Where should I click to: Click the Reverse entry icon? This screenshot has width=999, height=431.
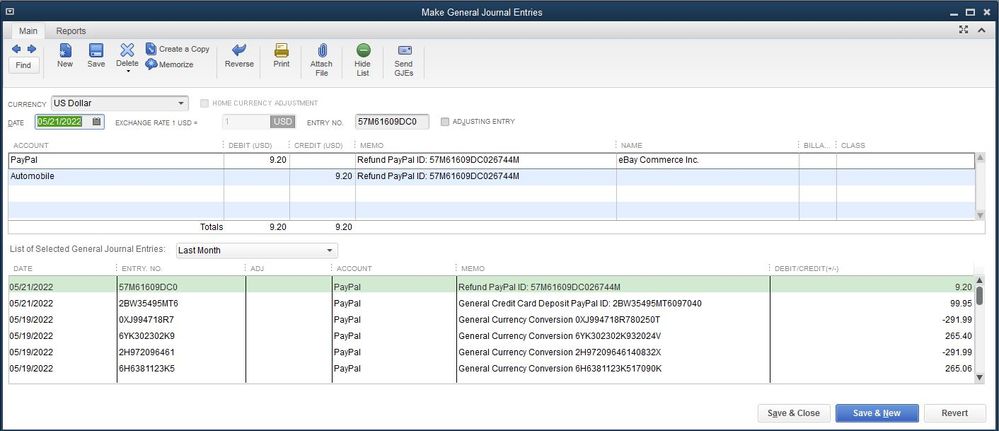click(239, 54)
